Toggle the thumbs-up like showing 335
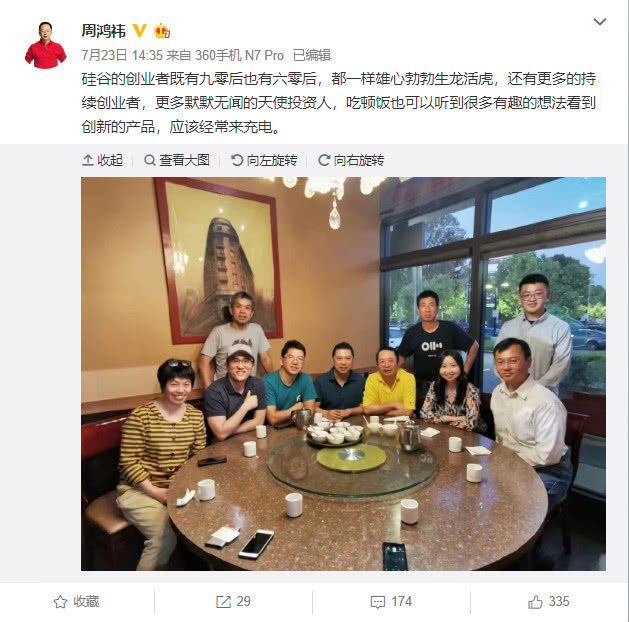The height and width of the screenshot is (622, 629). click(x=548, y=602)
